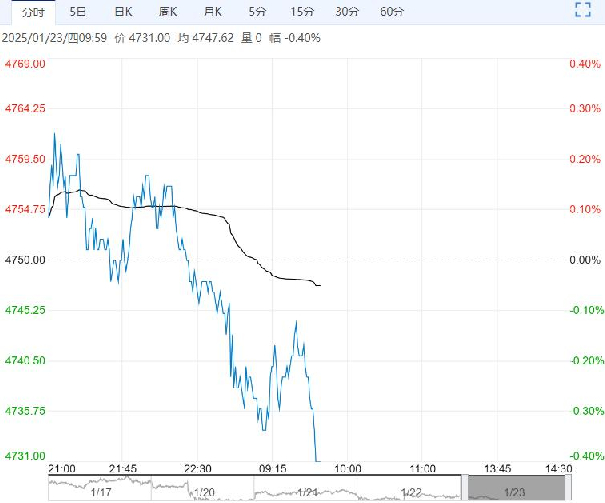605x503 pixels.
Task: Show the 月K monthly candlestick chart
Action: [x=213, y=12]
